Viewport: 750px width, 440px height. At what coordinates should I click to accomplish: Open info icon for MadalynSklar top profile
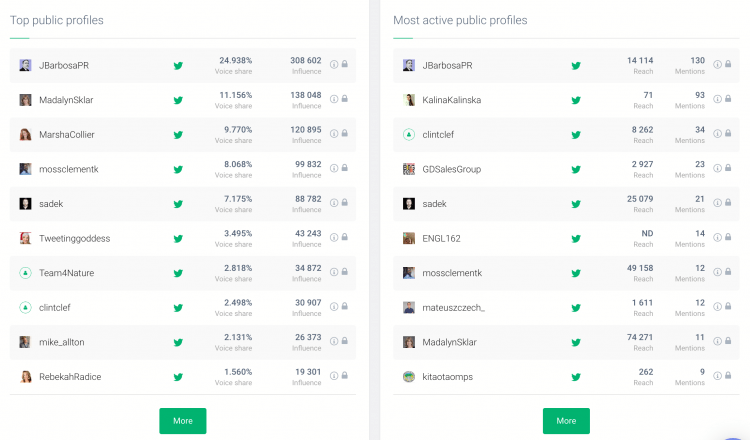(x=334, y=99)
